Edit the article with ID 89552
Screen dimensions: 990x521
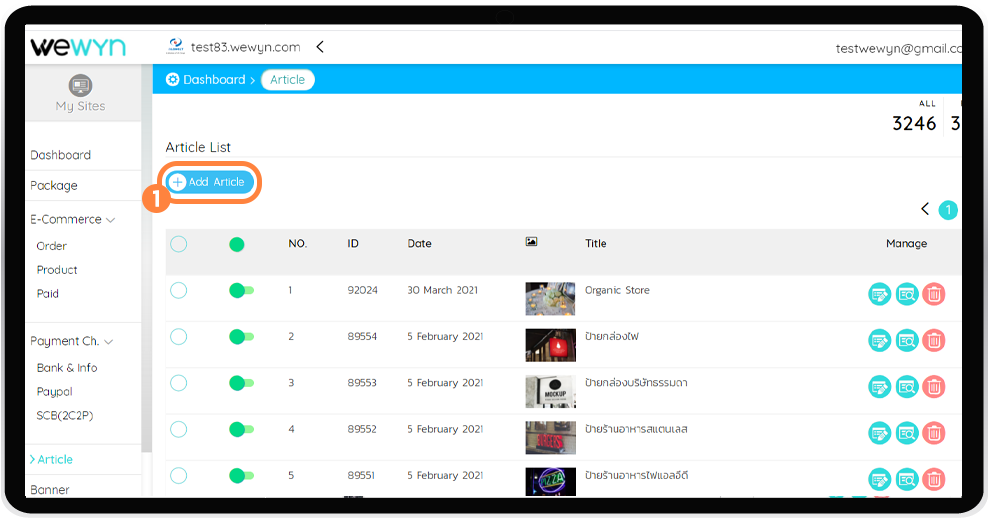[x=880, y=433]
